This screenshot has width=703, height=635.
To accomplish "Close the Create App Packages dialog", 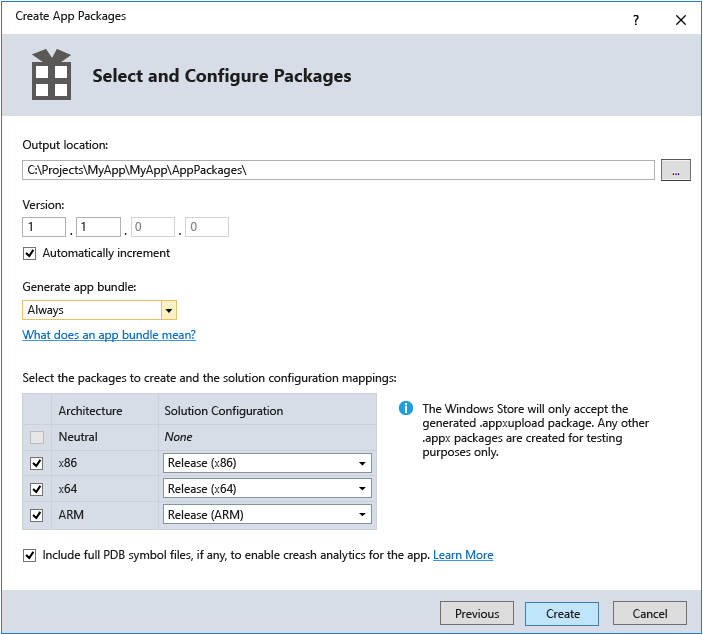I will (x=681, y=19).
